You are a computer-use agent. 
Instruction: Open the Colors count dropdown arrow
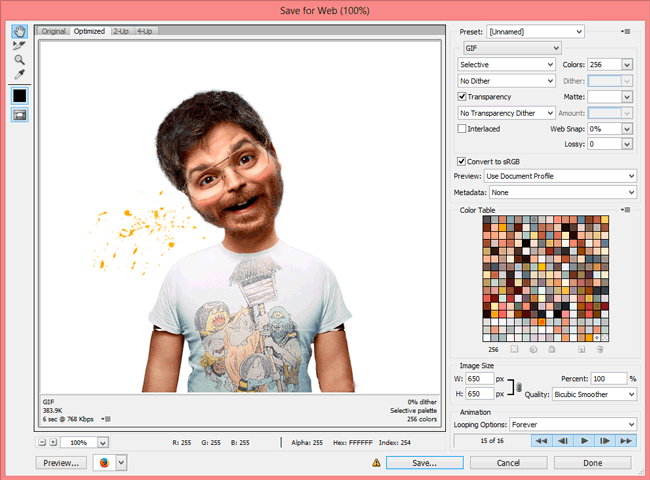click(x=627, y=65)
